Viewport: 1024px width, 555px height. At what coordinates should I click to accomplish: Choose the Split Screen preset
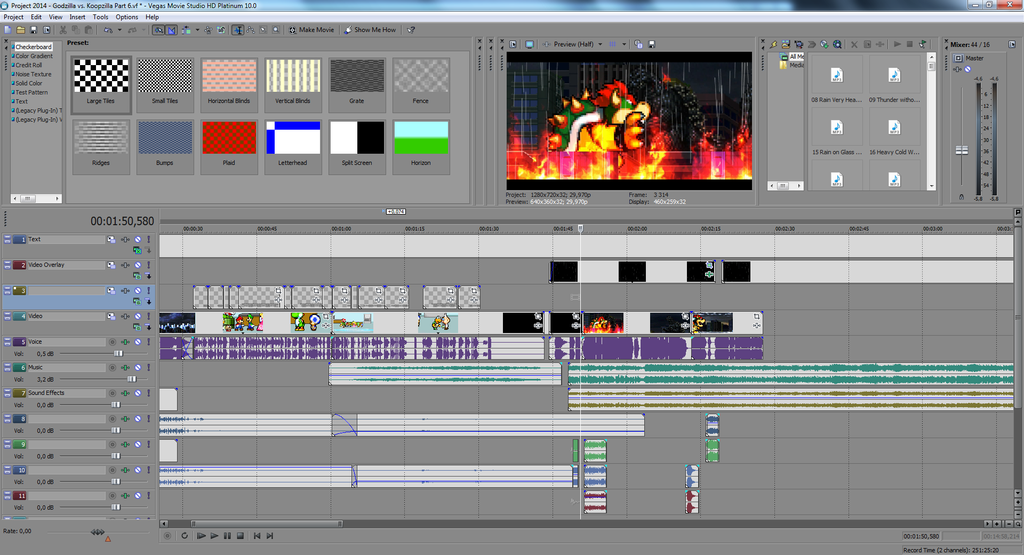click(x=357, y=146)
